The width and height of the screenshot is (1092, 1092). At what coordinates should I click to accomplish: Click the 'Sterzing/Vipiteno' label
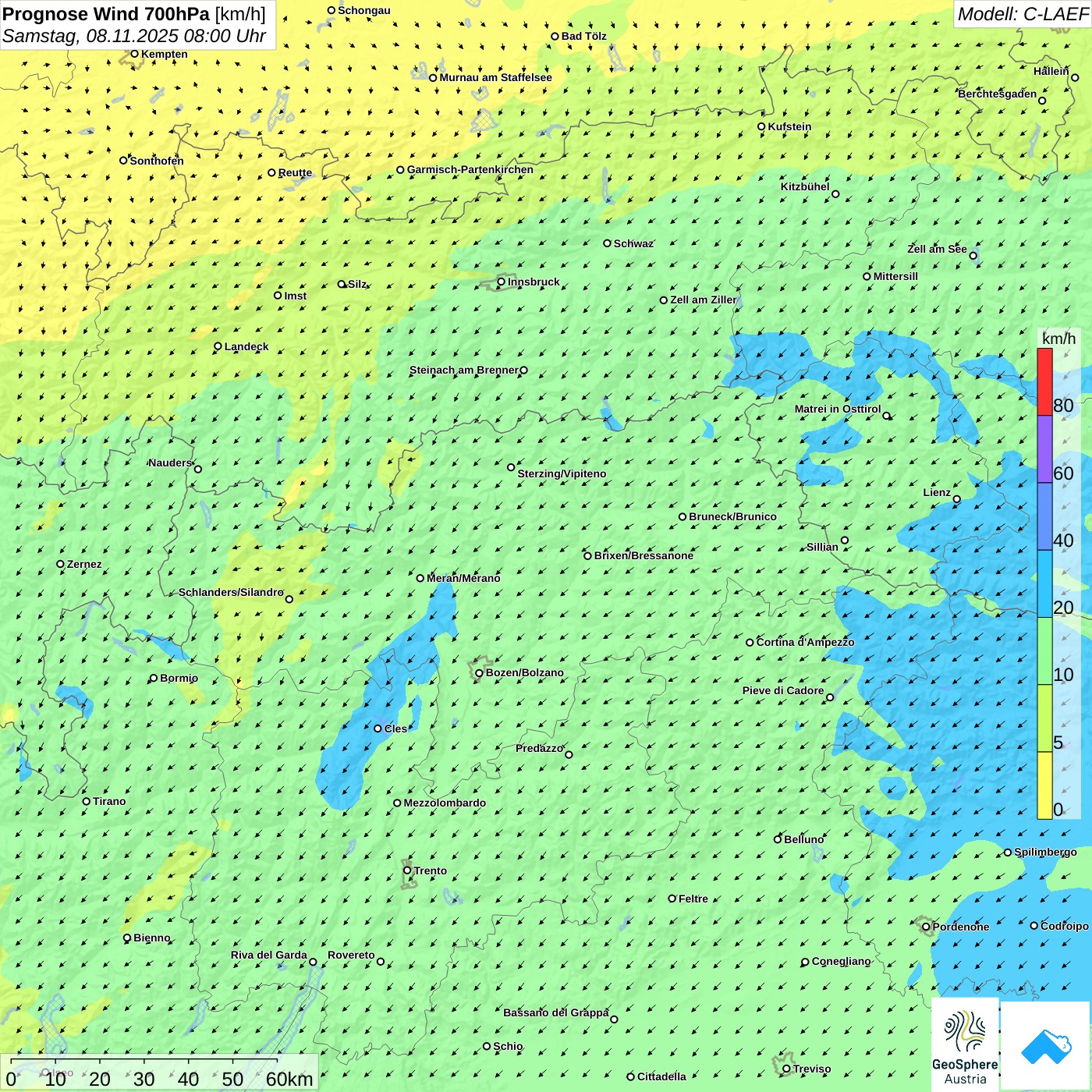click(x=562, y=473)
